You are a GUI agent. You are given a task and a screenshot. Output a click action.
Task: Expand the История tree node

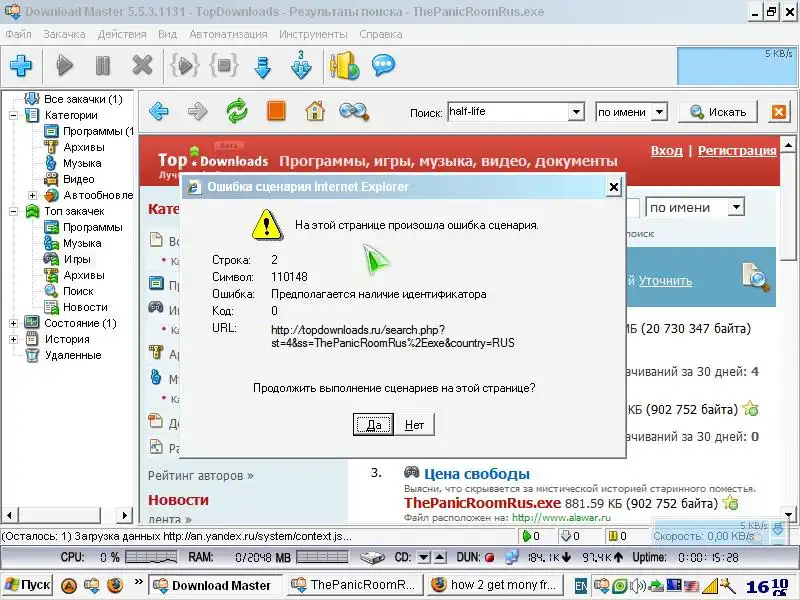pos(14,339)
